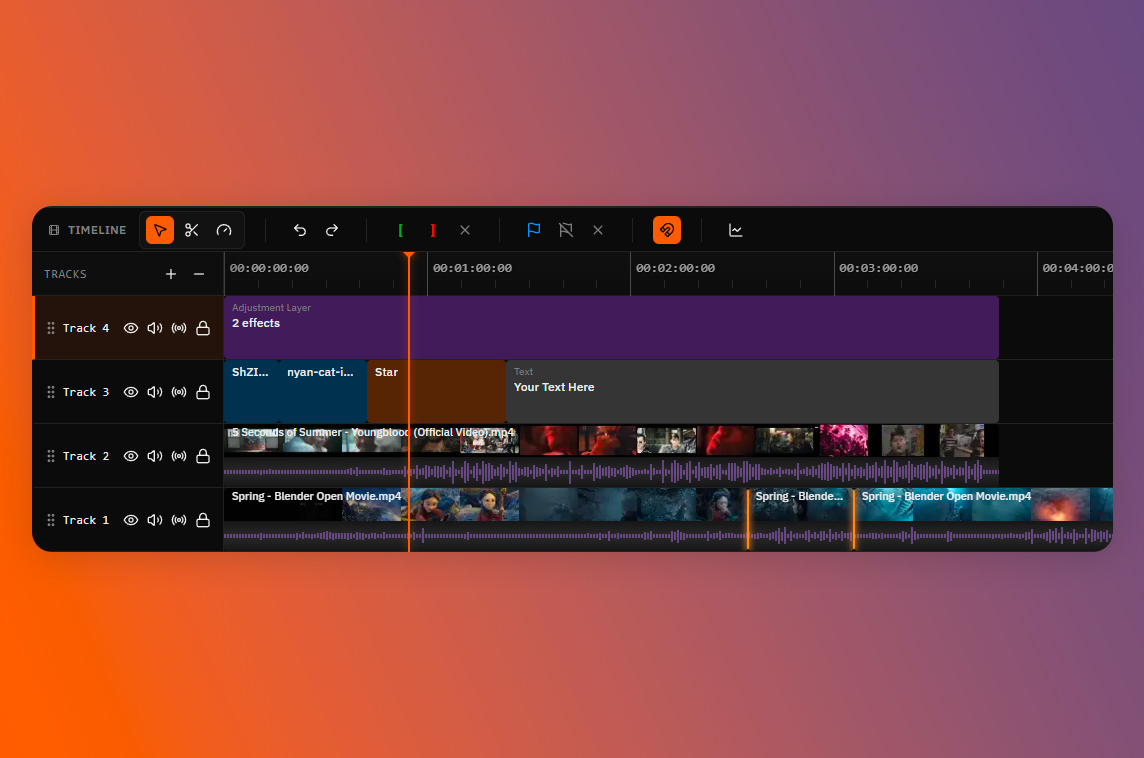
Task: Select the pointer selection tool
Action: click(x=160, y=230)
